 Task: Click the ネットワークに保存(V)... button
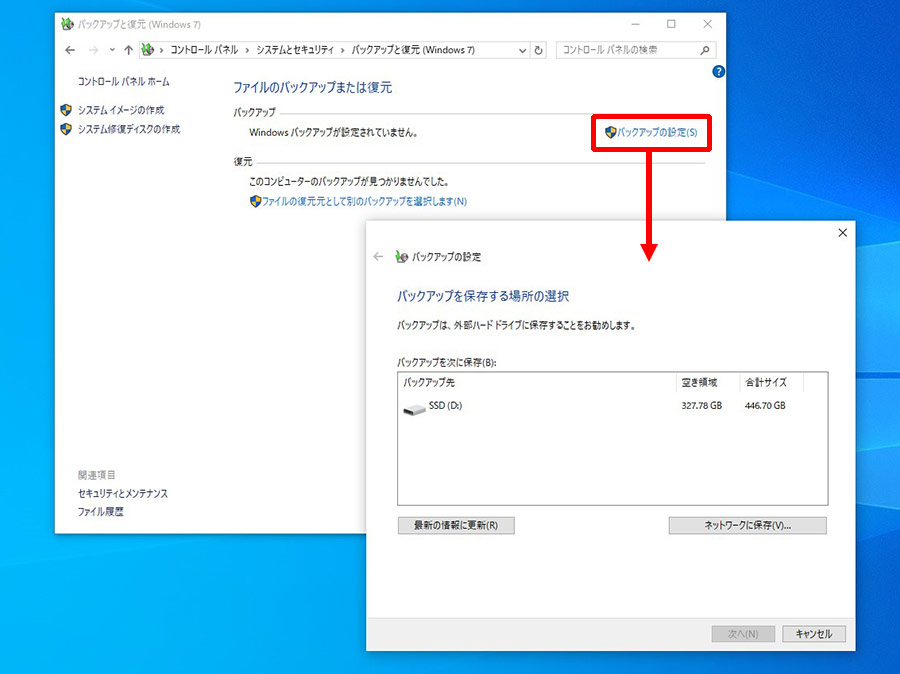[747, 525]
